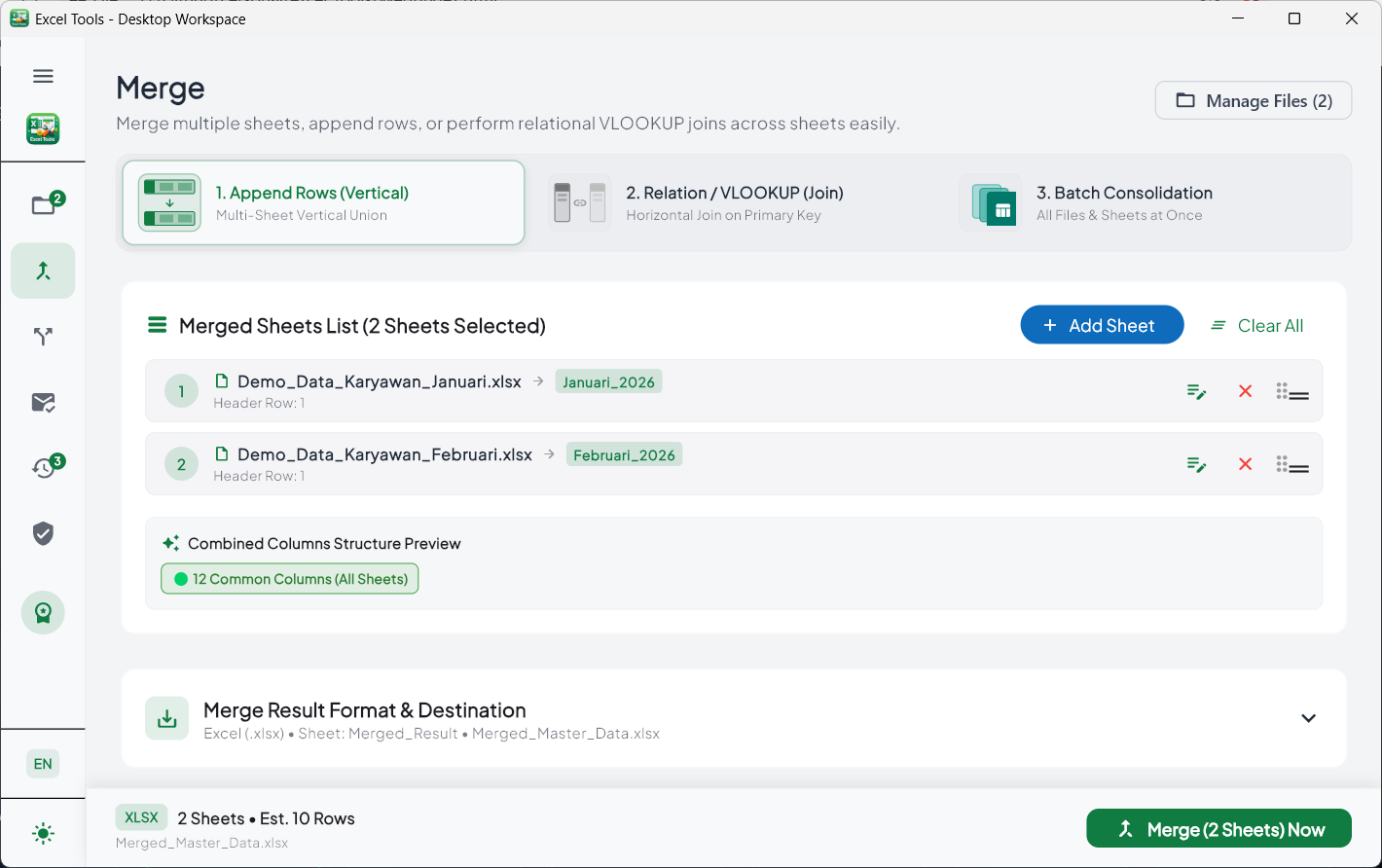Remove the Februari sheet from list
The width and height of the screenshot is (1382, 868).
[1245, 464]
